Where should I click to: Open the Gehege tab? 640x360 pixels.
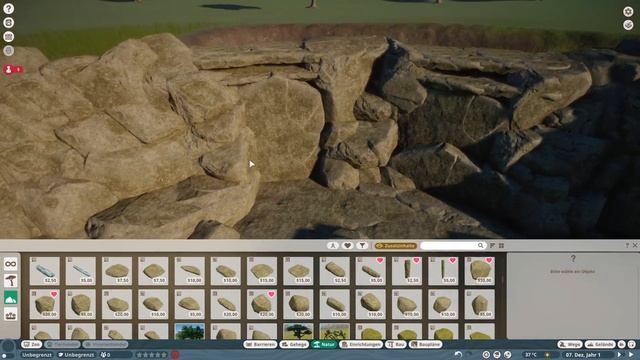pos(294,344)
